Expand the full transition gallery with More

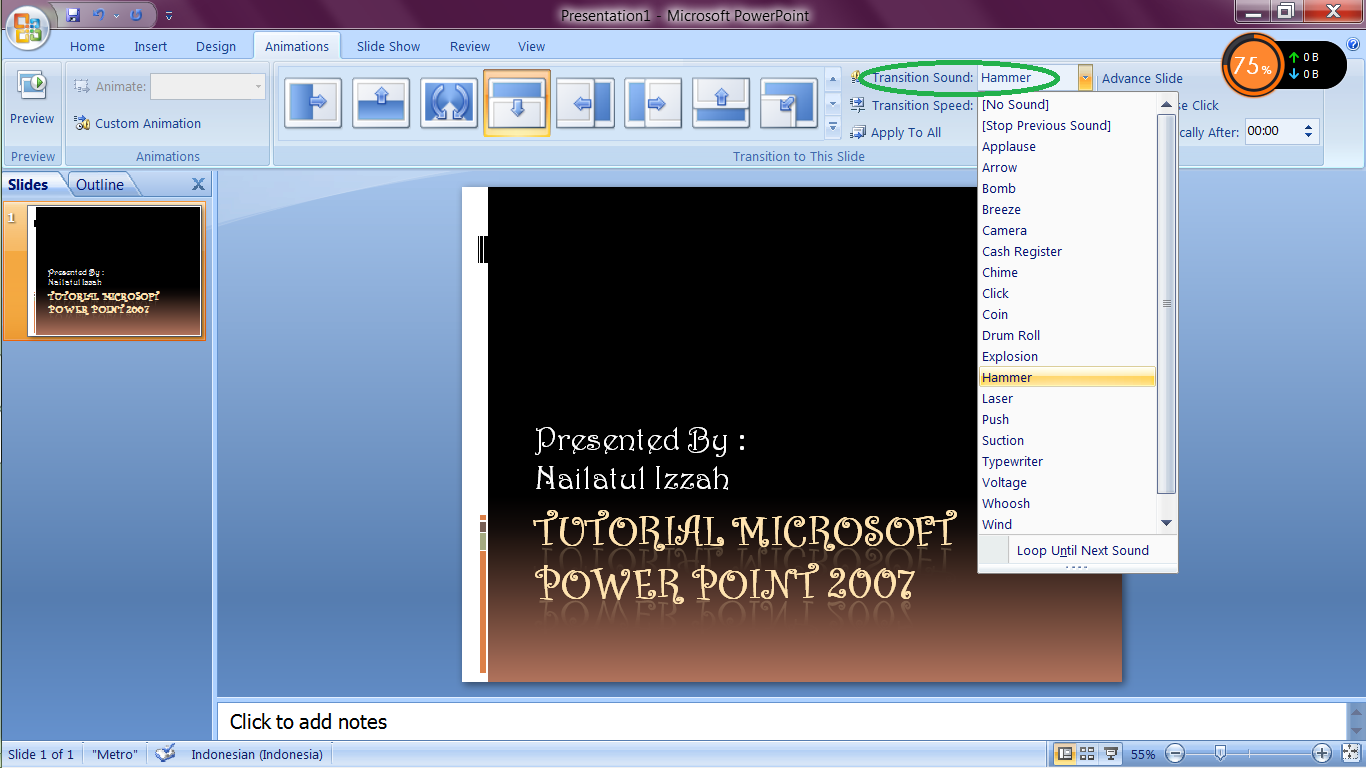tap(833, 127)
